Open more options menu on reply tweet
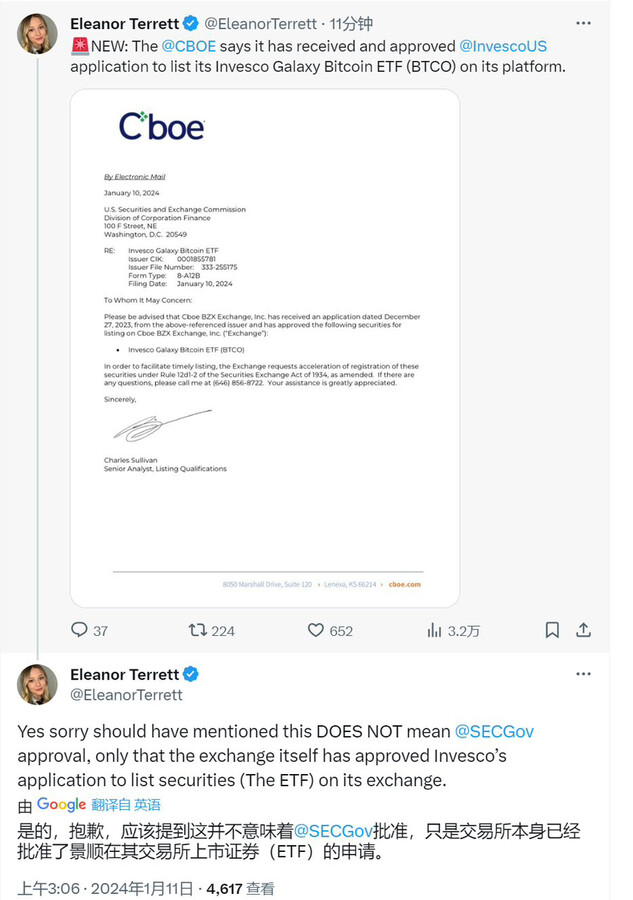633x900 pixels. [x=584, y=674]
